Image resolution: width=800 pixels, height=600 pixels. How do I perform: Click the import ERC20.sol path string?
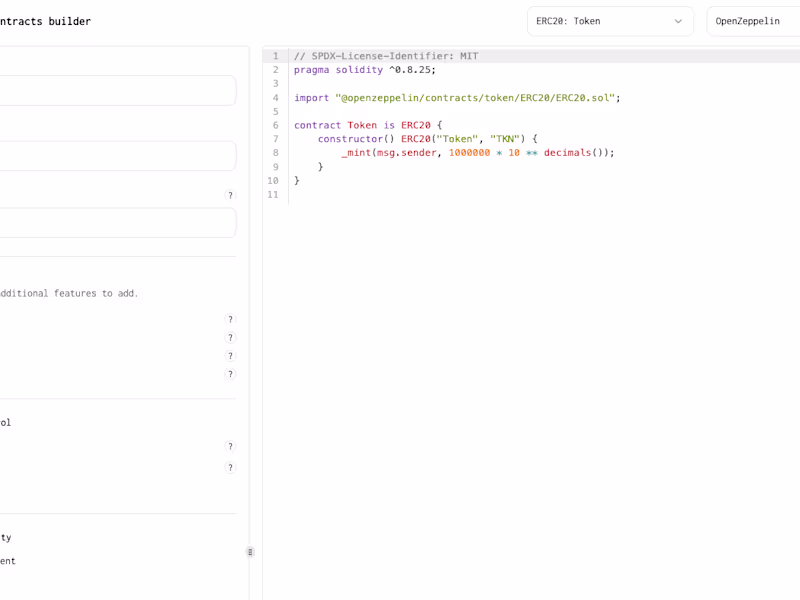(x=474, y=98)
